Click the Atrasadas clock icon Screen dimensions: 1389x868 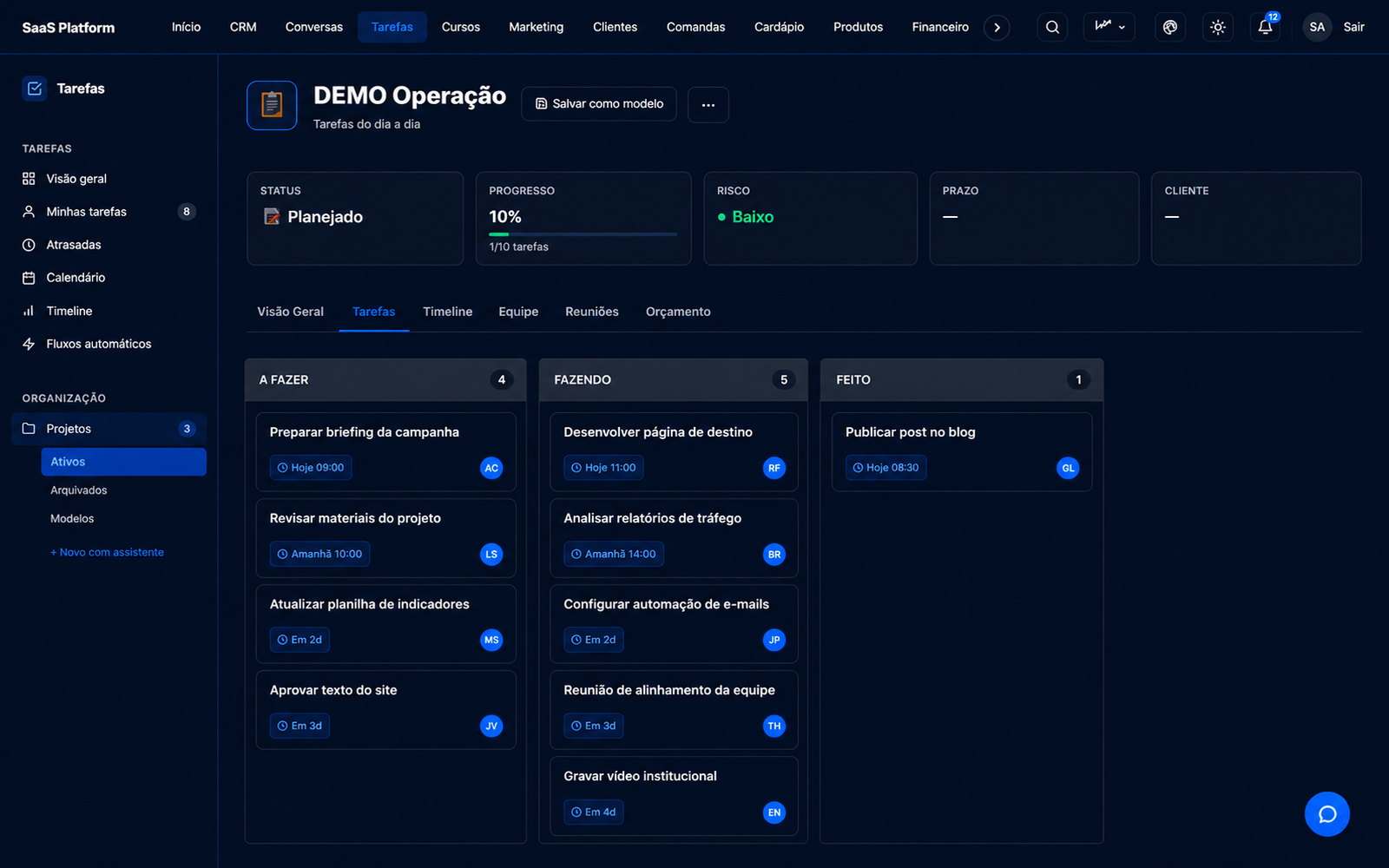click(29, 245)
